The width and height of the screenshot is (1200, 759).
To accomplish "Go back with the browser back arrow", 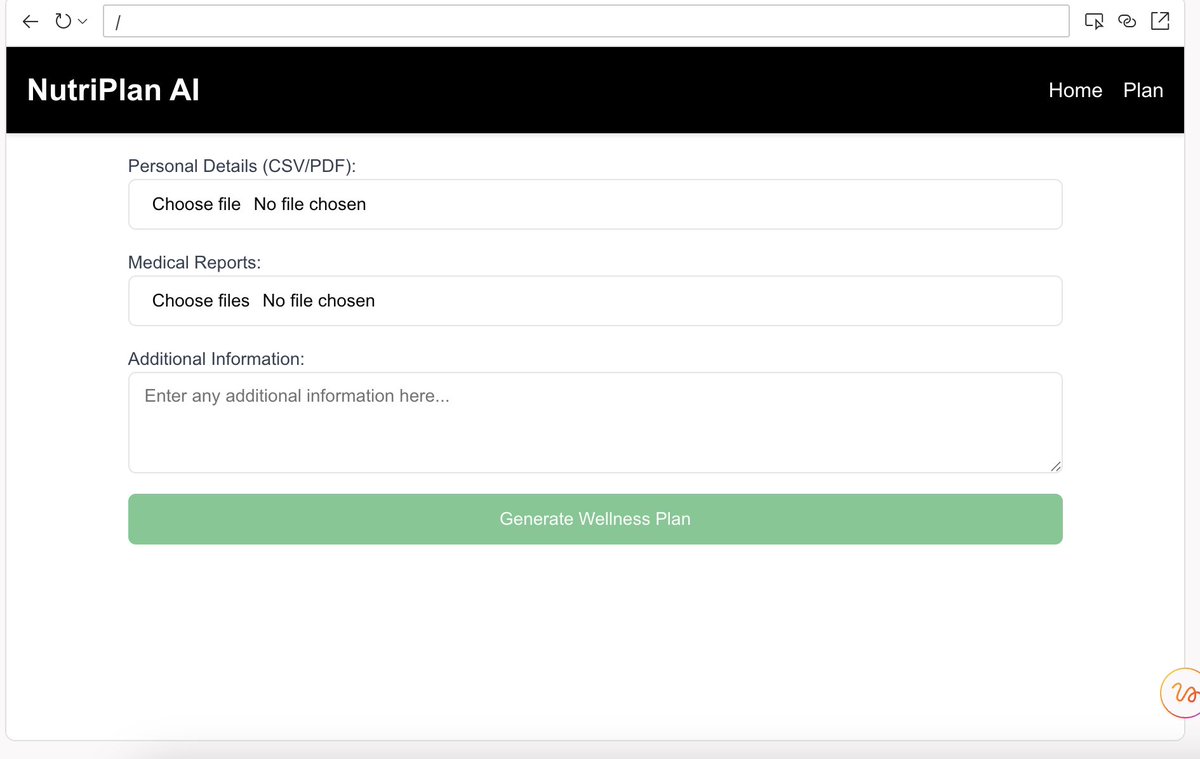I will [31, 21].
